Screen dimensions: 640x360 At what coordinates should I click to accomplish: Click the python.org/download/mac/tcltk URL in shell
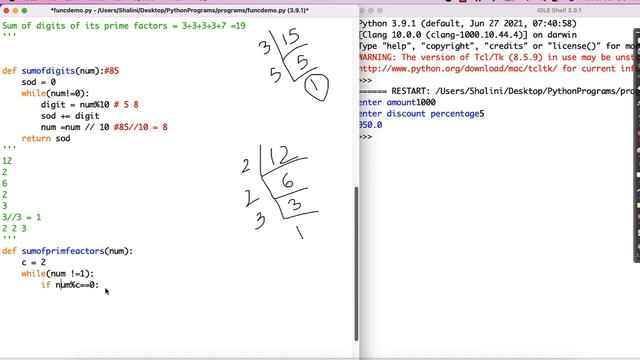pyautogui.click(x=458, y=69)
